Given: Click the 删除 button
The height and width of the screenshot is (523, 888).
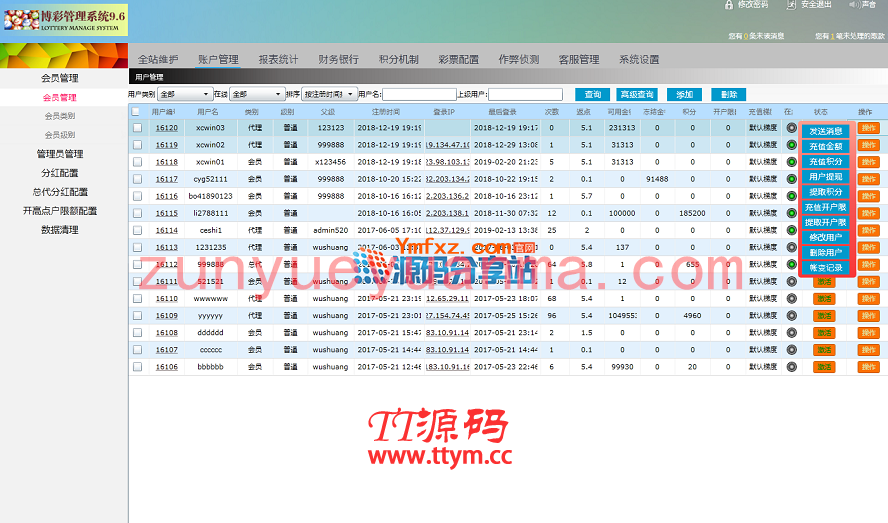Looking at the screenshot, I should pyautogui.click(x=729, y=94).
